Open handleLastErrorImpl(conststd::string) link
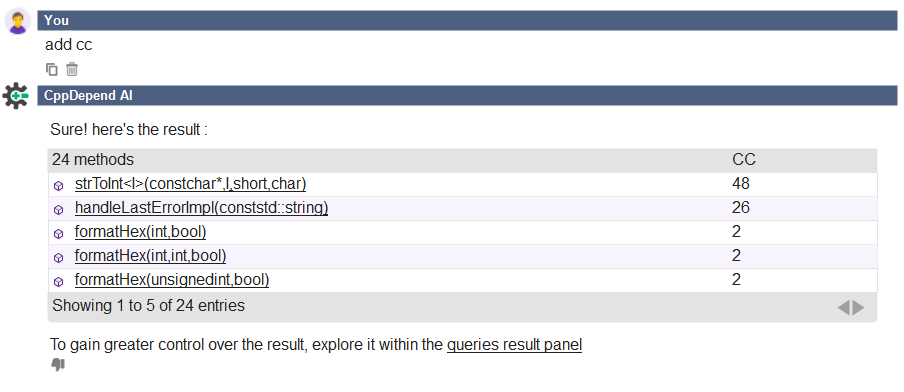 tap(201, 208)
